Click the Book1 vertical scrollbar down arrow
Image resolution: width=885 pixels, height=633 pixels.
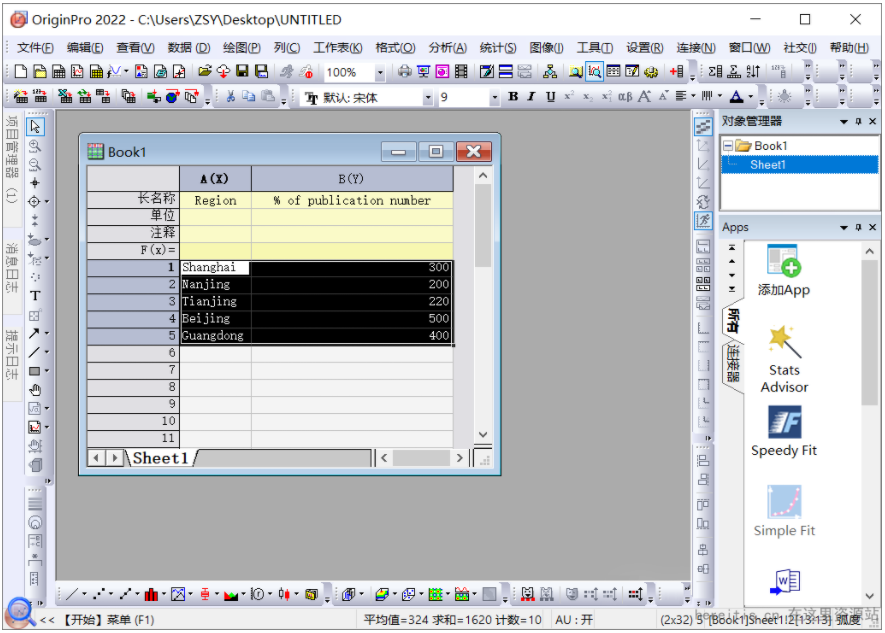[483, 434]
